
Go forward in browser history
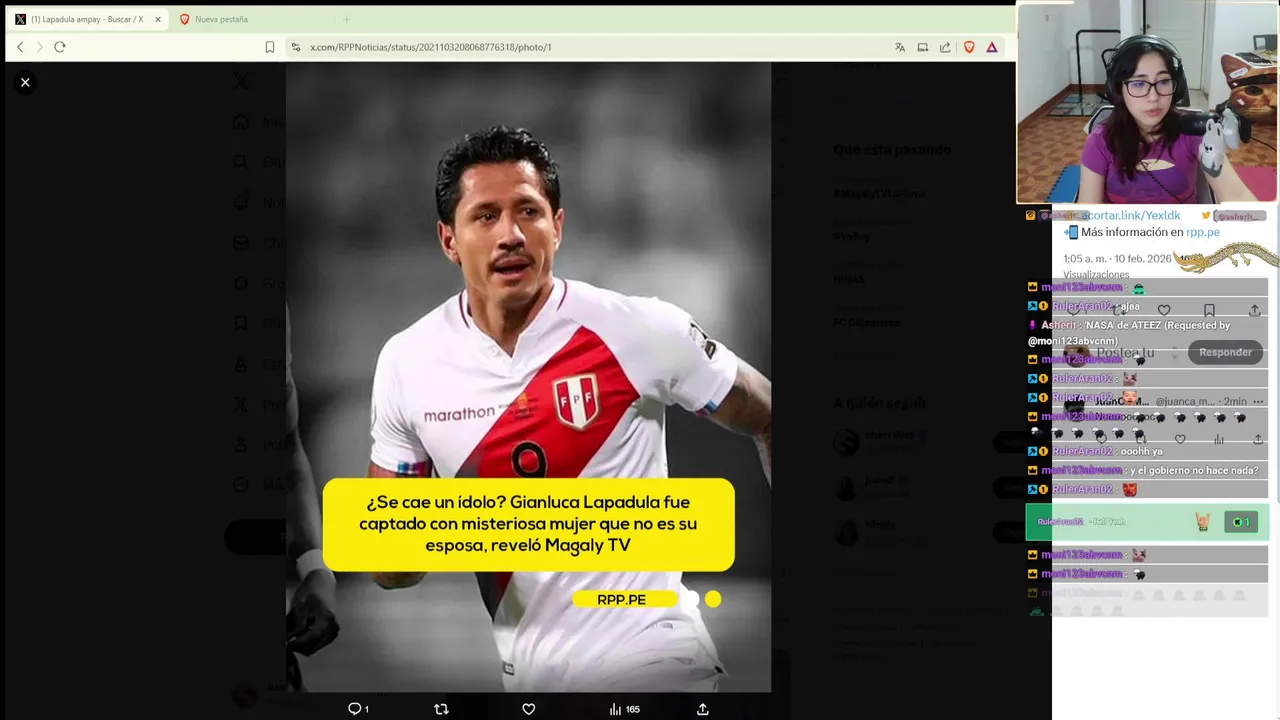[x=39, y=47]
